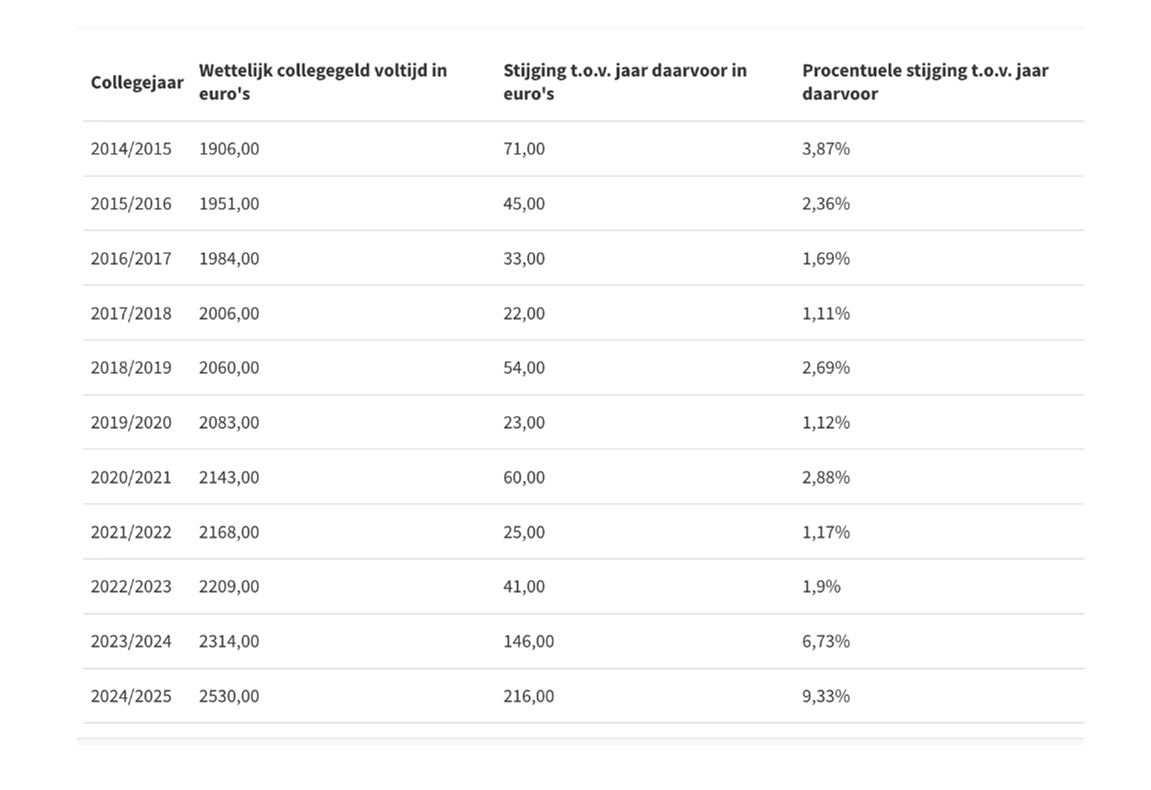Click the 23,00 increase value

[x=524, y=423]
